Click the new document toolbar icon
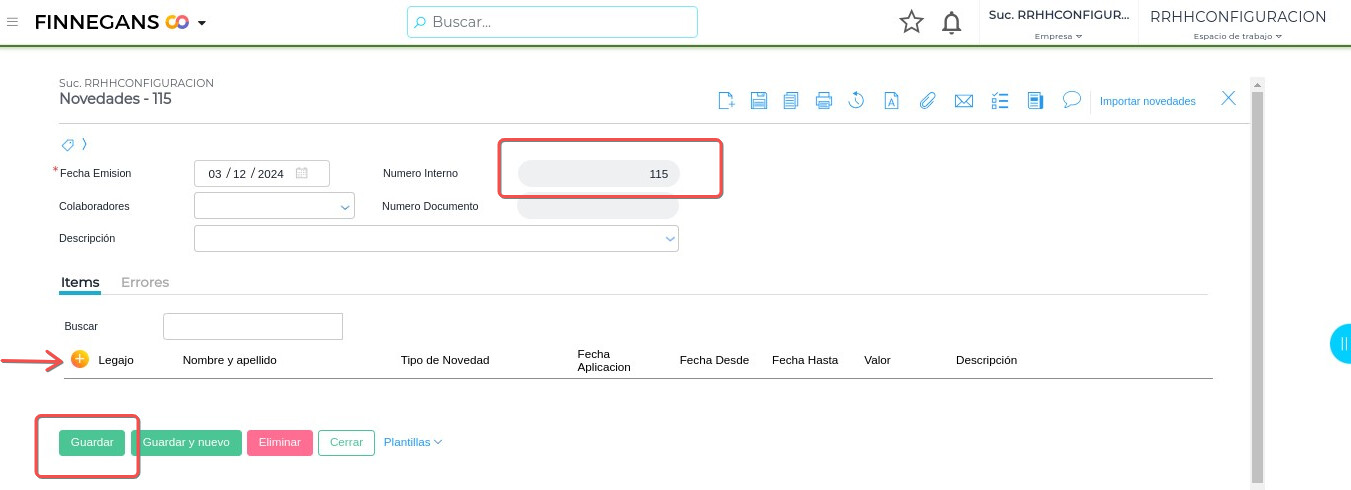Viewport: 1351px width, 490px height. [x=727, y=100]
